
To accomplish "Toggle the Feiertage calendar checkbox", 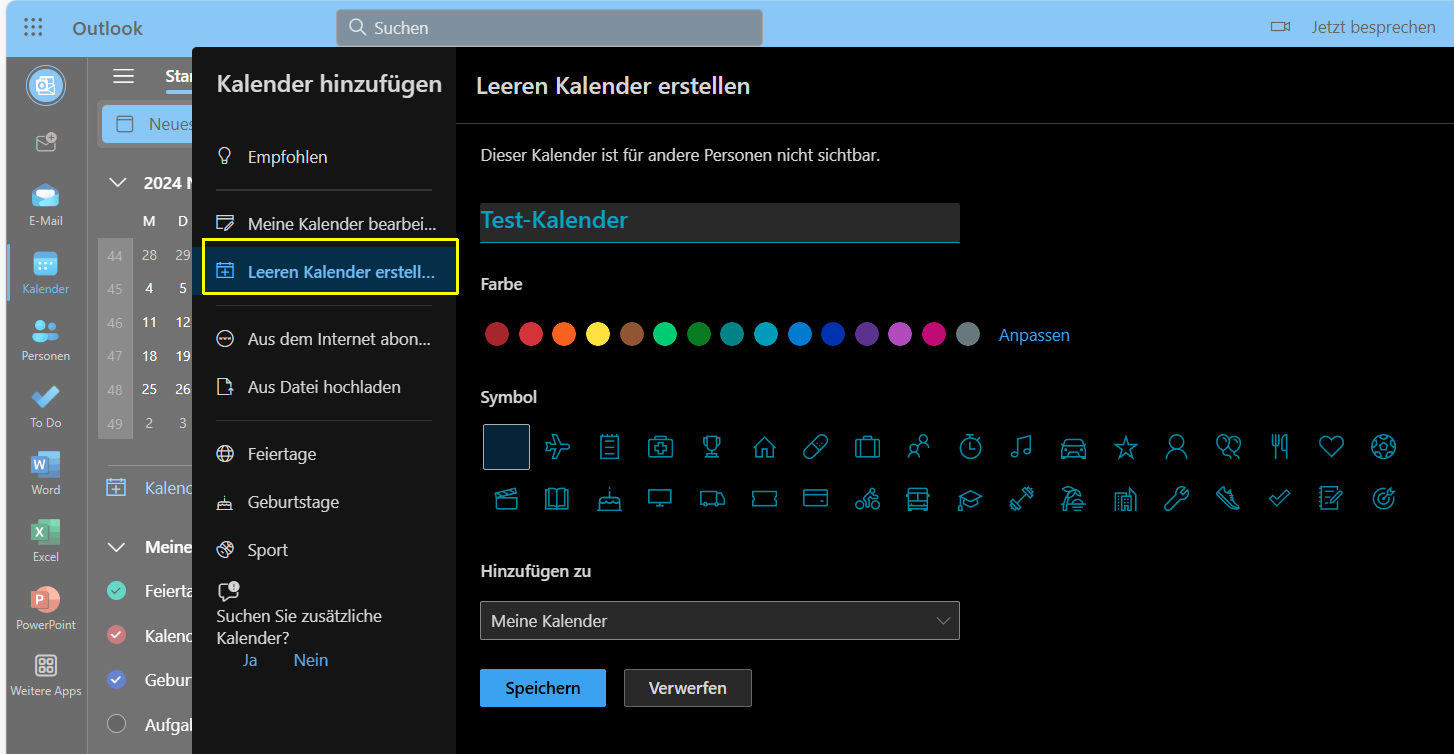I will (x=117, y=591).
